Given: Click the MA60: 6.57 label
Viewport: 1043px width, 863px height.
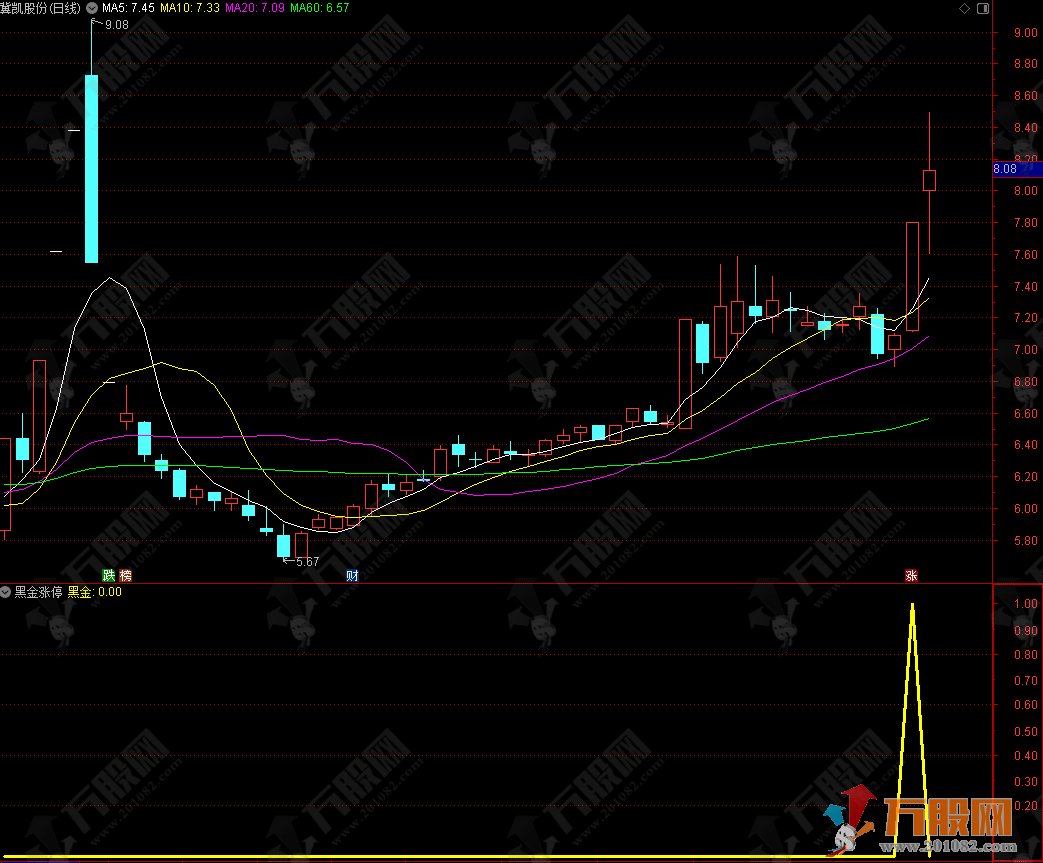Looking at the screenshot, I should [319, 8].
